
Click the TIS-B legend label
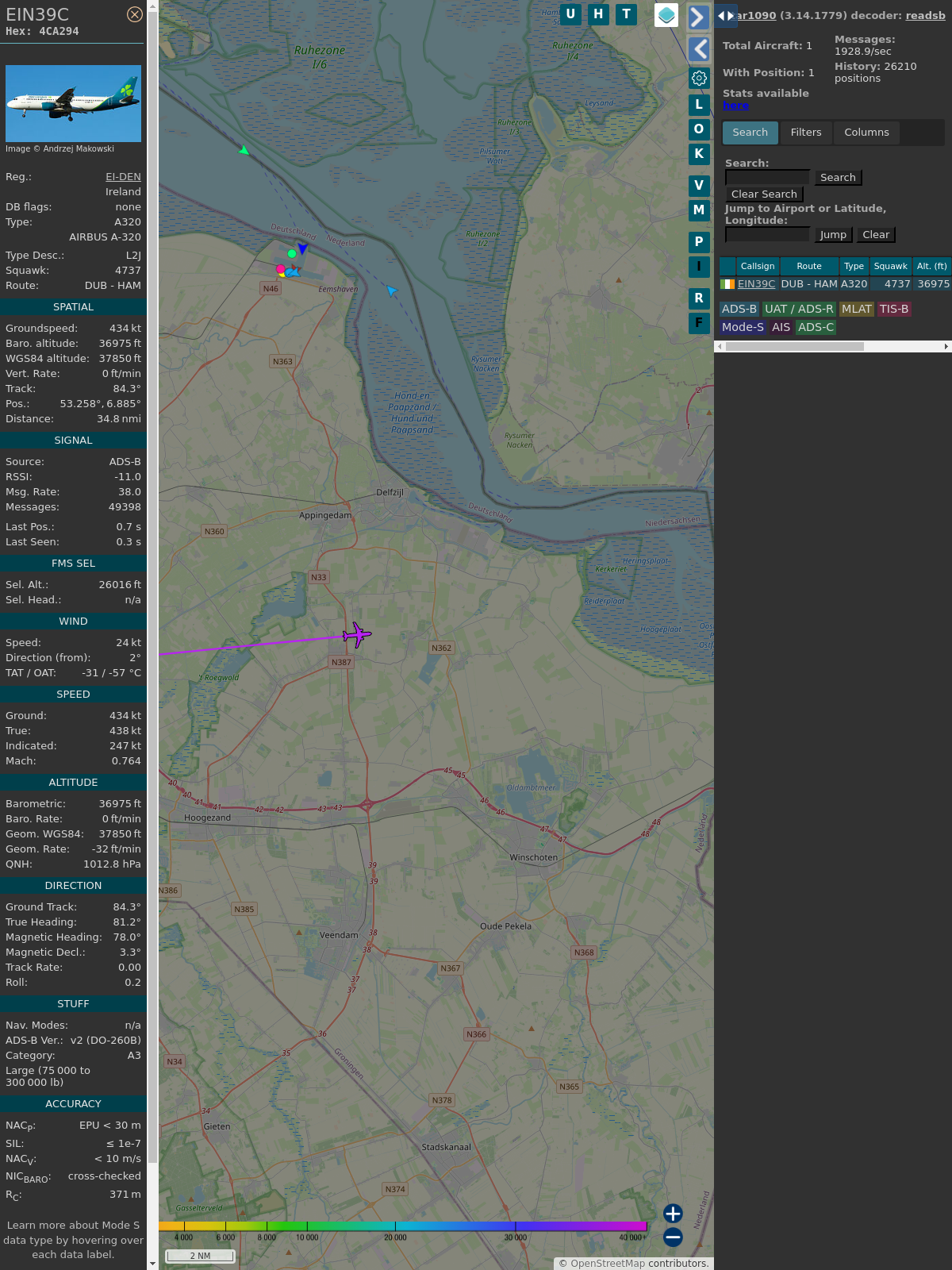click(x=894, y=310)
